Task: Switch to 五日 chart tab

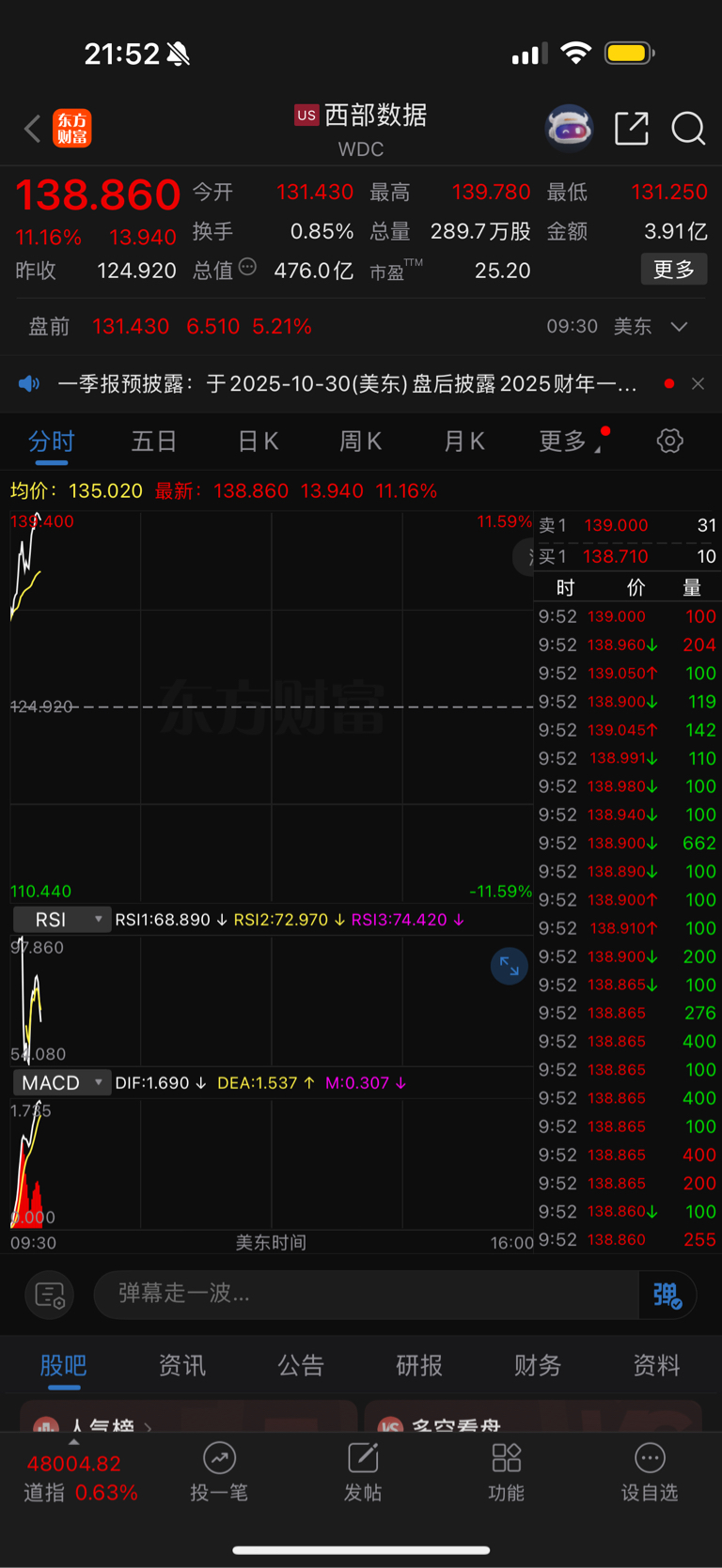Action: tap(154, 441)
